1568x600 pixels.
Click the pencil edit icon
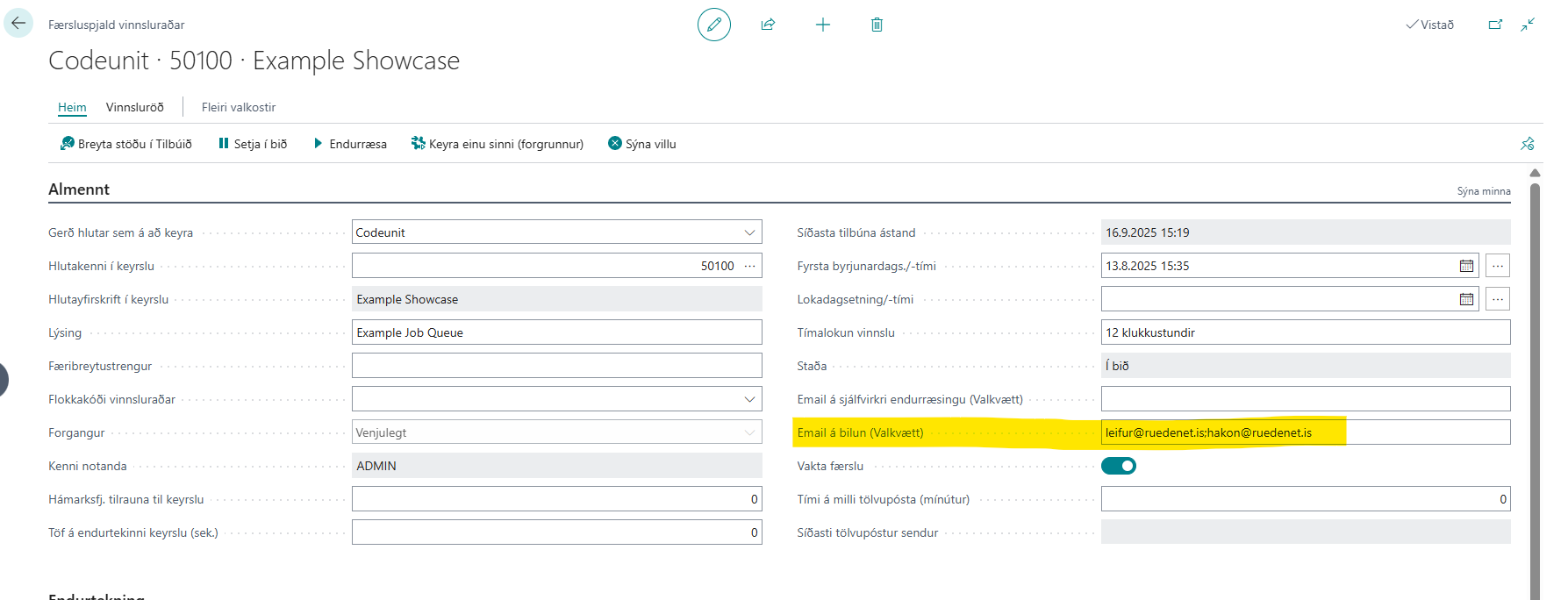click(713, 25)
